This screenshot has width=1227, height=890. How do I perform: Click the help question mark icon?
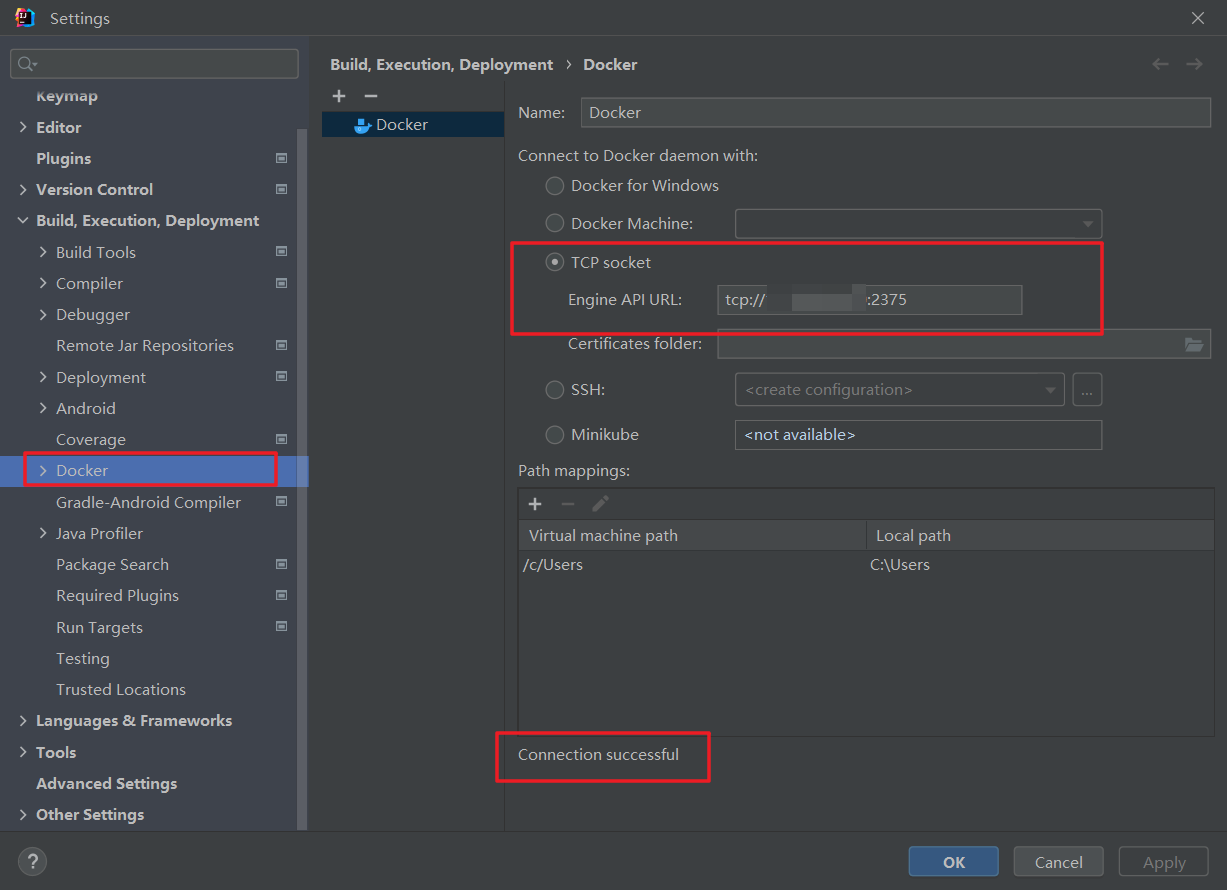click(32, 861)
